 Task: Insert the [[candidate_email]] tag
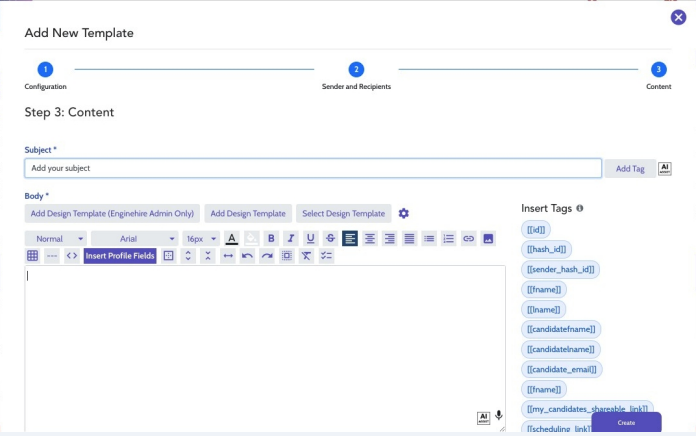click(x=562, y=369)
